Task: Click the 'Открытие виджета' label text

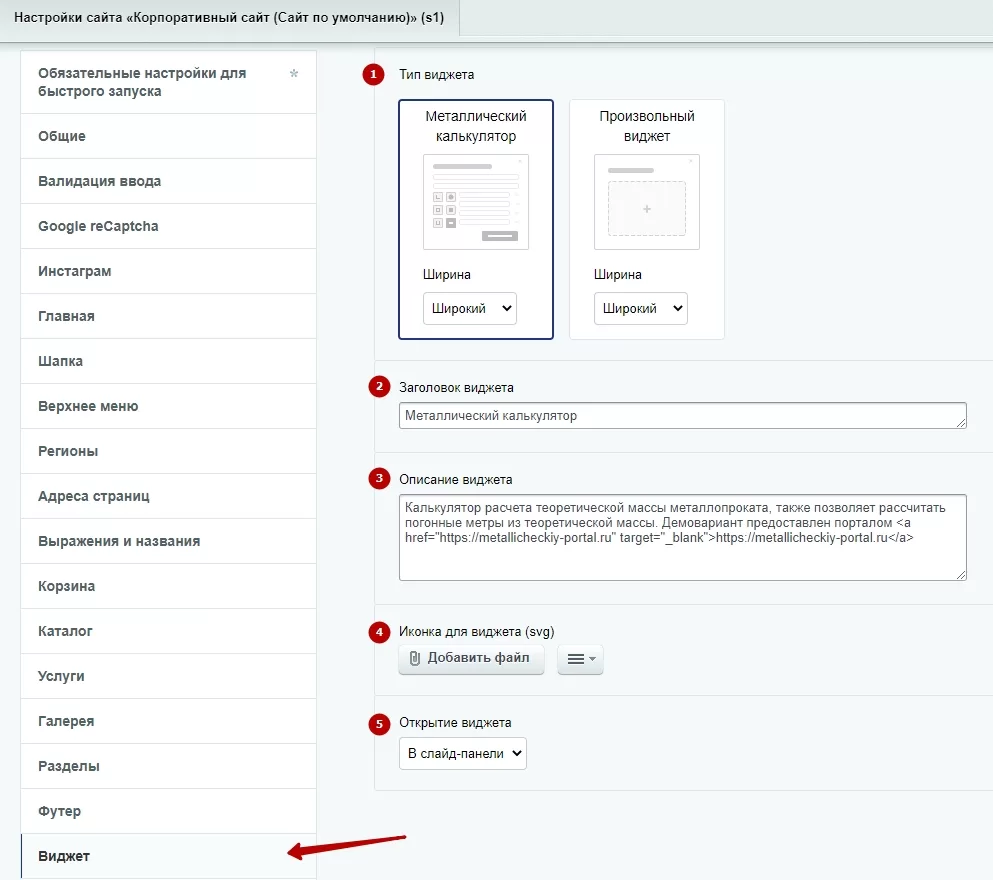Action: 455,722
